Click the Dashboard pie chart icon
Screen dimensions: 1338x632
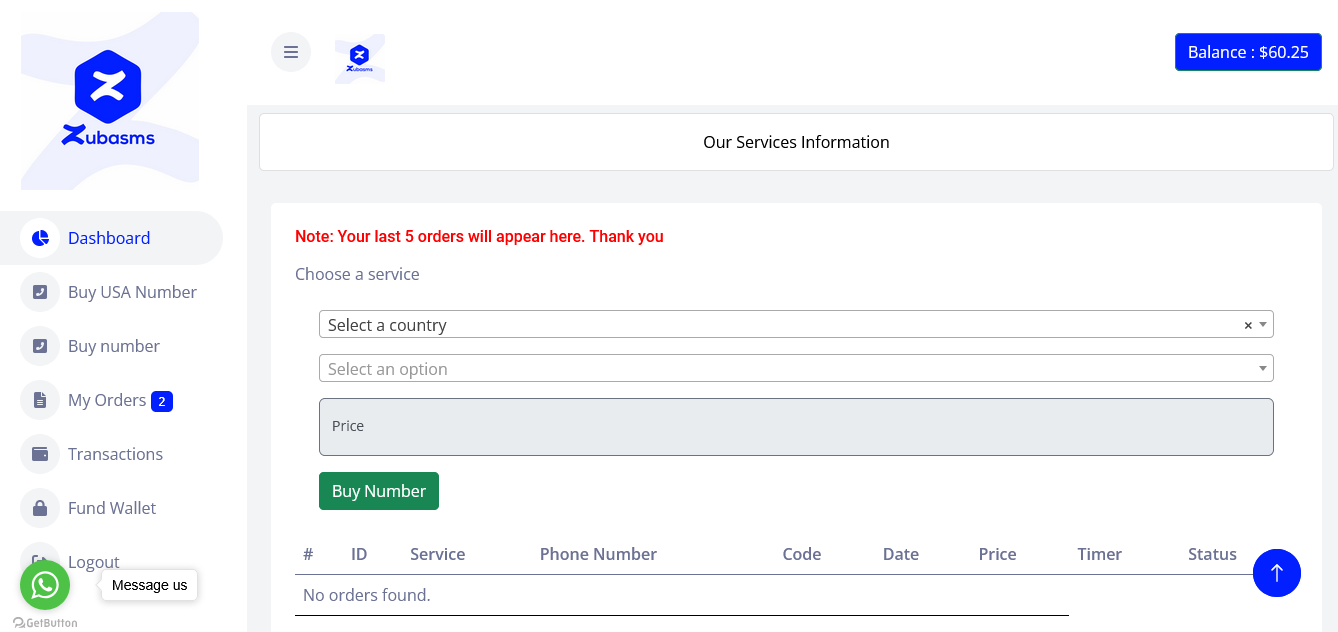pyautogui.click(x=40, y=238)
